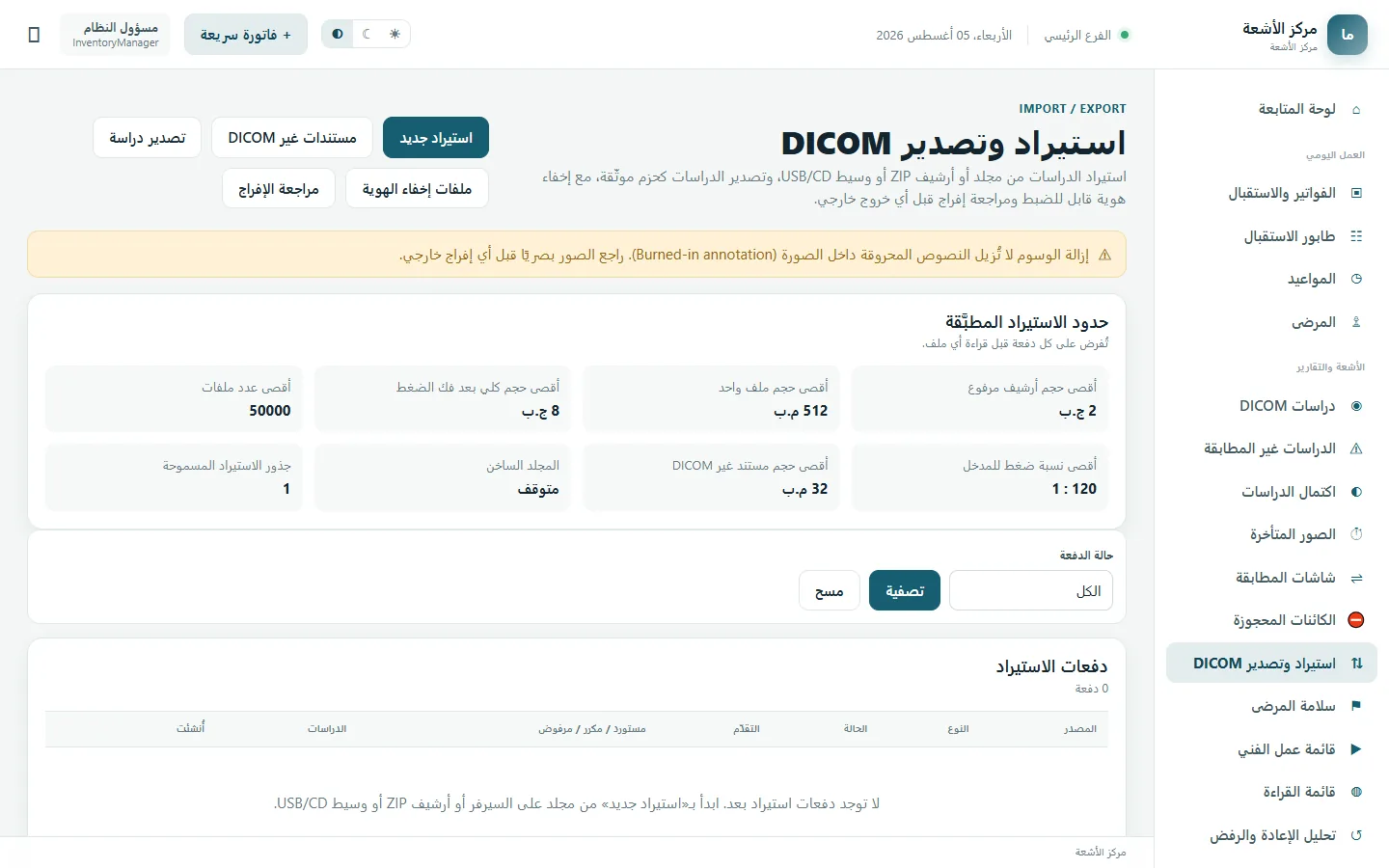Click the warning triangle beside الدراسات غير المطابقة
Screen dimensions: 1389x868
pyautogui.click(x=1356, y=448)
